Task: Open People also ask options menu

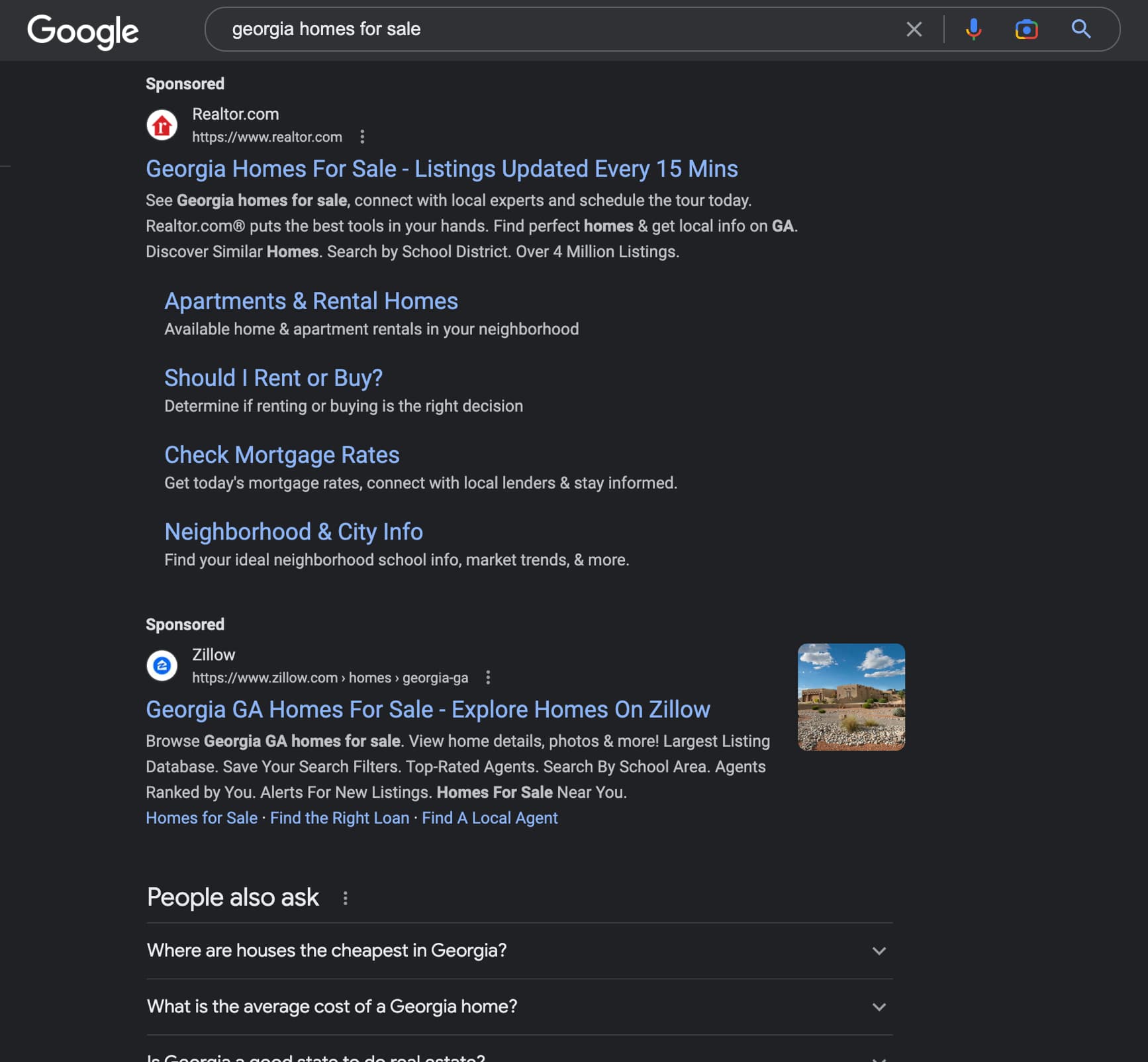Action: [345, 898]
